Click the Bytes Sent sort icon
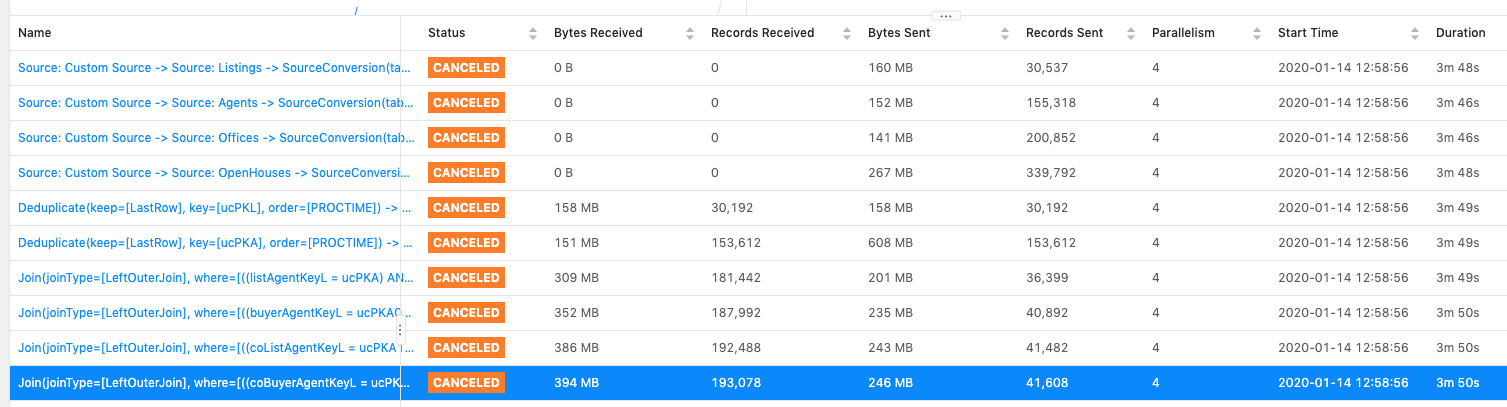The height and width of the screenshot is (407, 1507). pos(1005,33)
